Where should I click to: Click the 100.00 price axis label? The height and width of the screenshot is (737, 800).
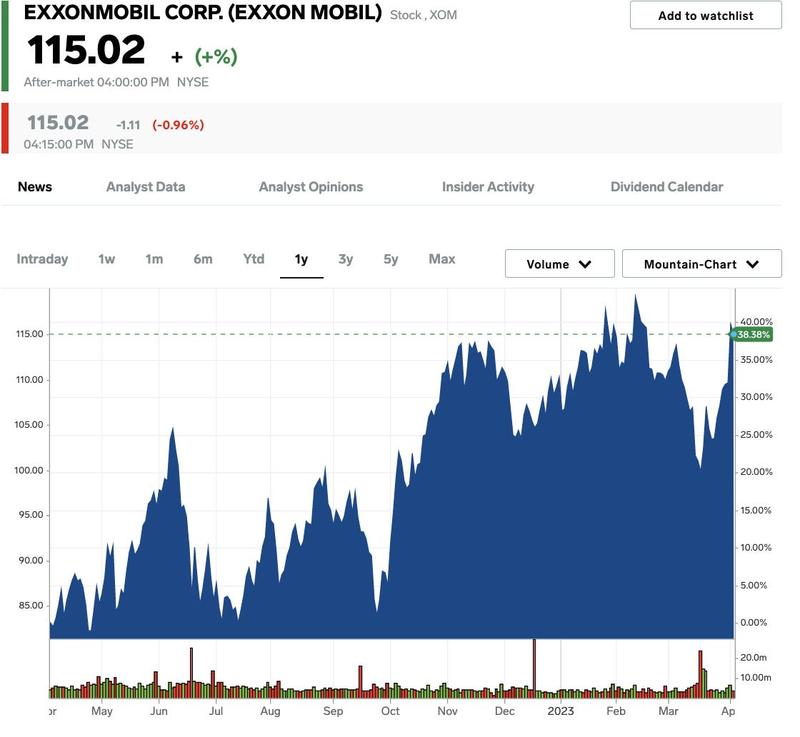click(x=29, y=470)
